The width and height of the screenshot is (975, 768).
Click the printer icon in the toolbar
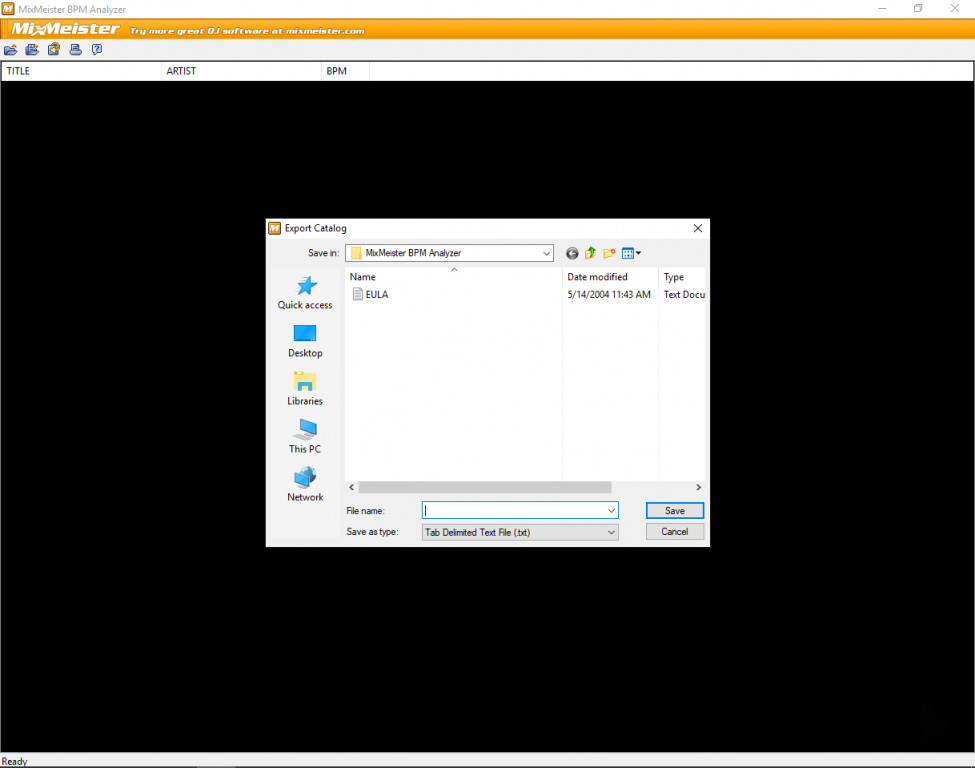pos(75,50)
